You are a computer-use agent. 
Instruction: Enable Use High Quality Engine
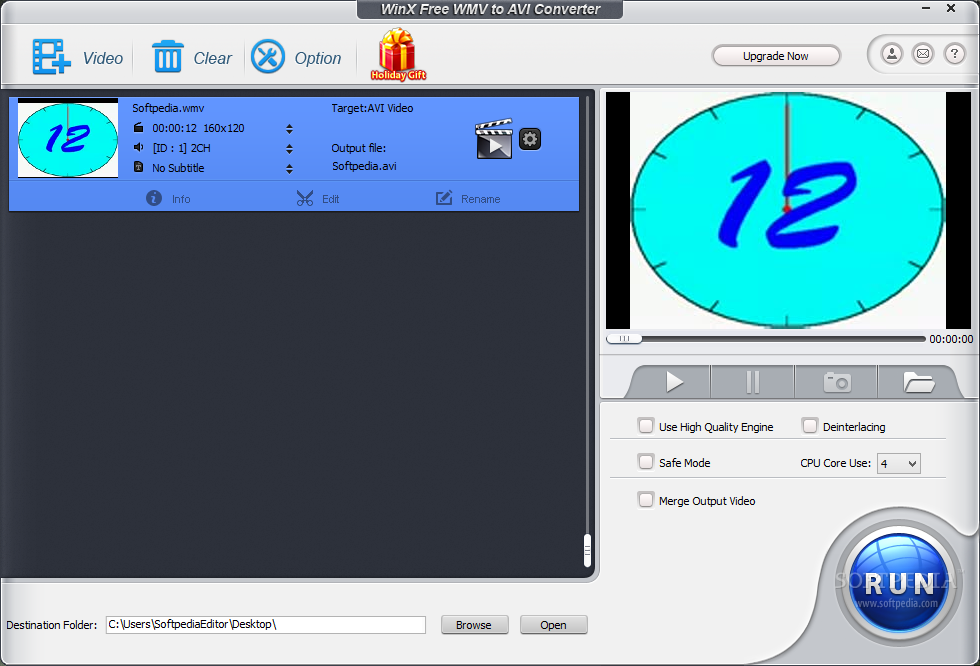coord(646,425)
